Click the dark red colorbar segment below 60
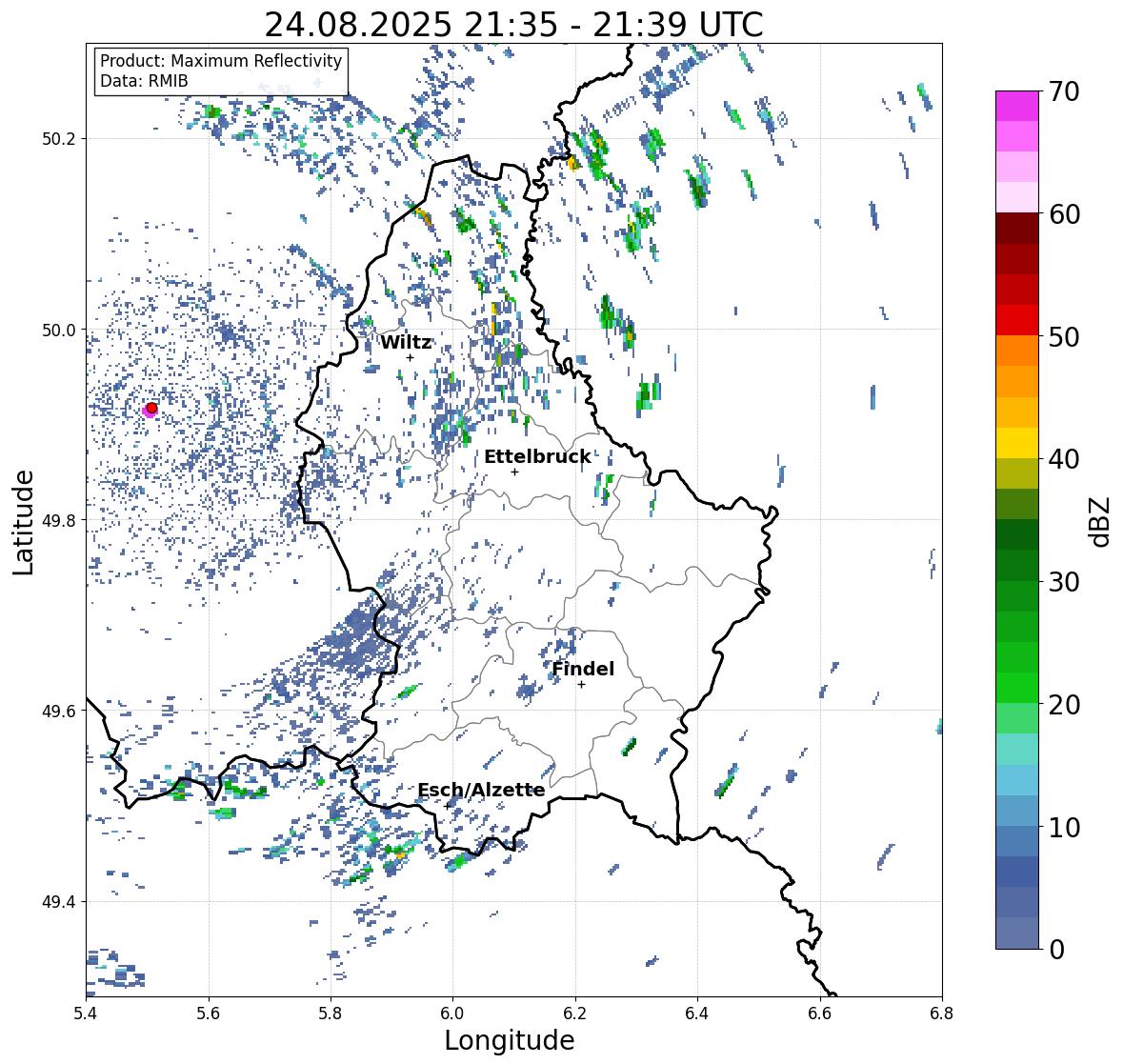 coord(1017,229)
